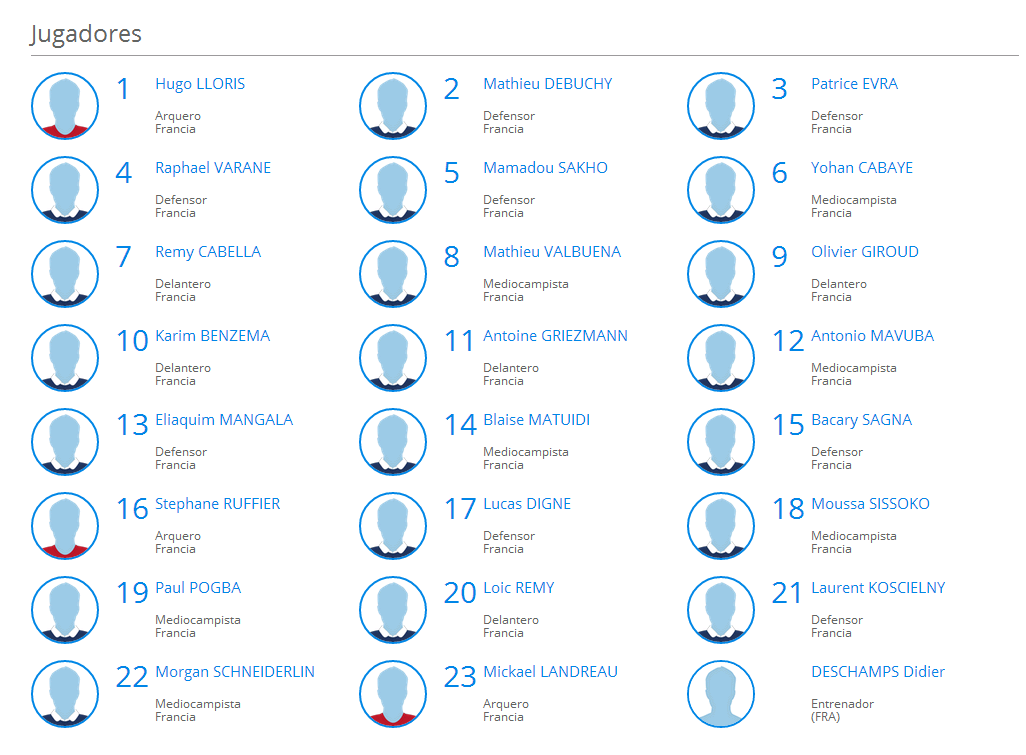The image size is (1026, 755).
Task: Click Antoine GRIEZMANN avatar icon
Action: coord(393,358)
